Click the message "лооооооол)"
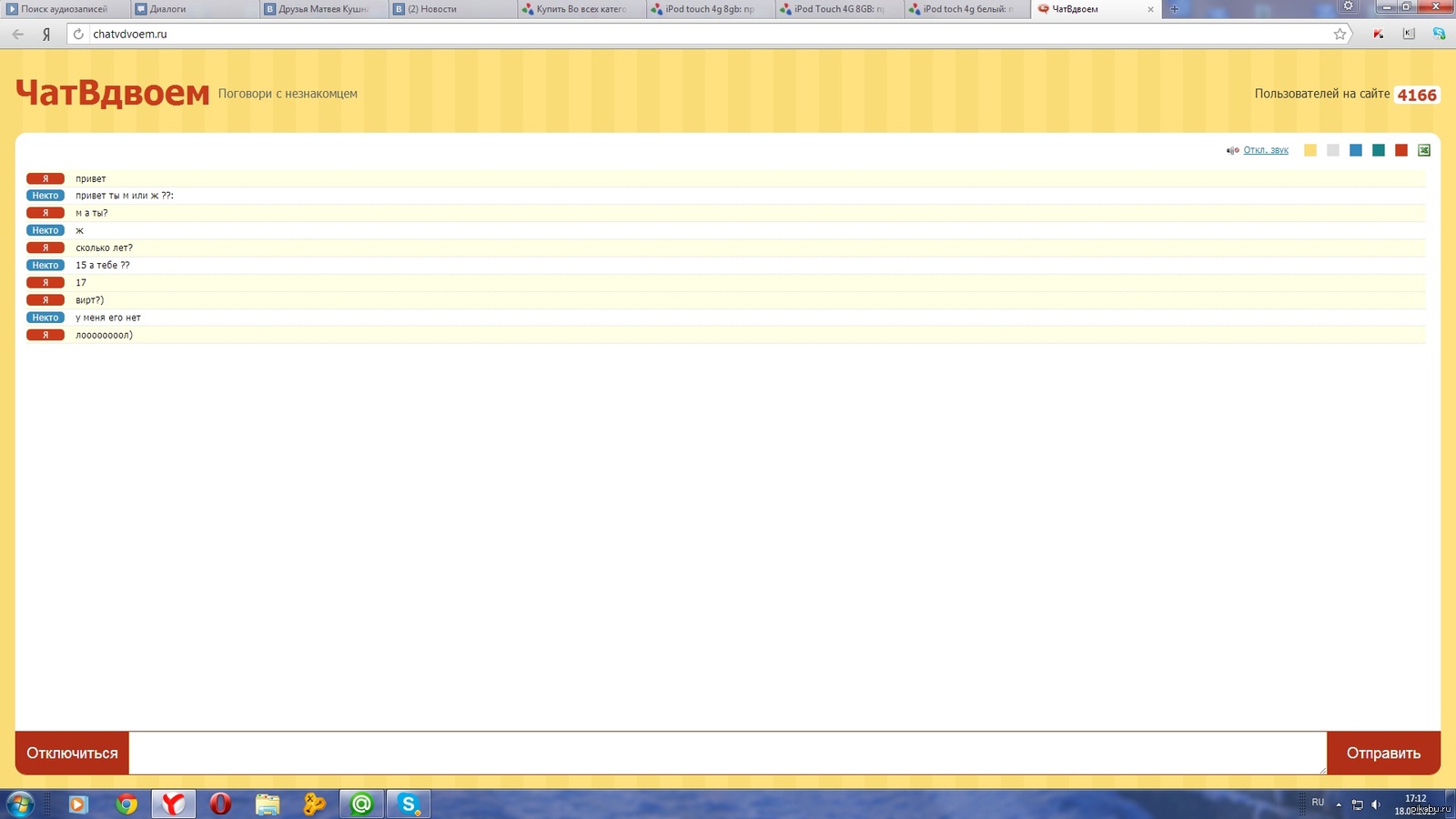The height and width of the screenshot is (819, 1456). [104, 335]
